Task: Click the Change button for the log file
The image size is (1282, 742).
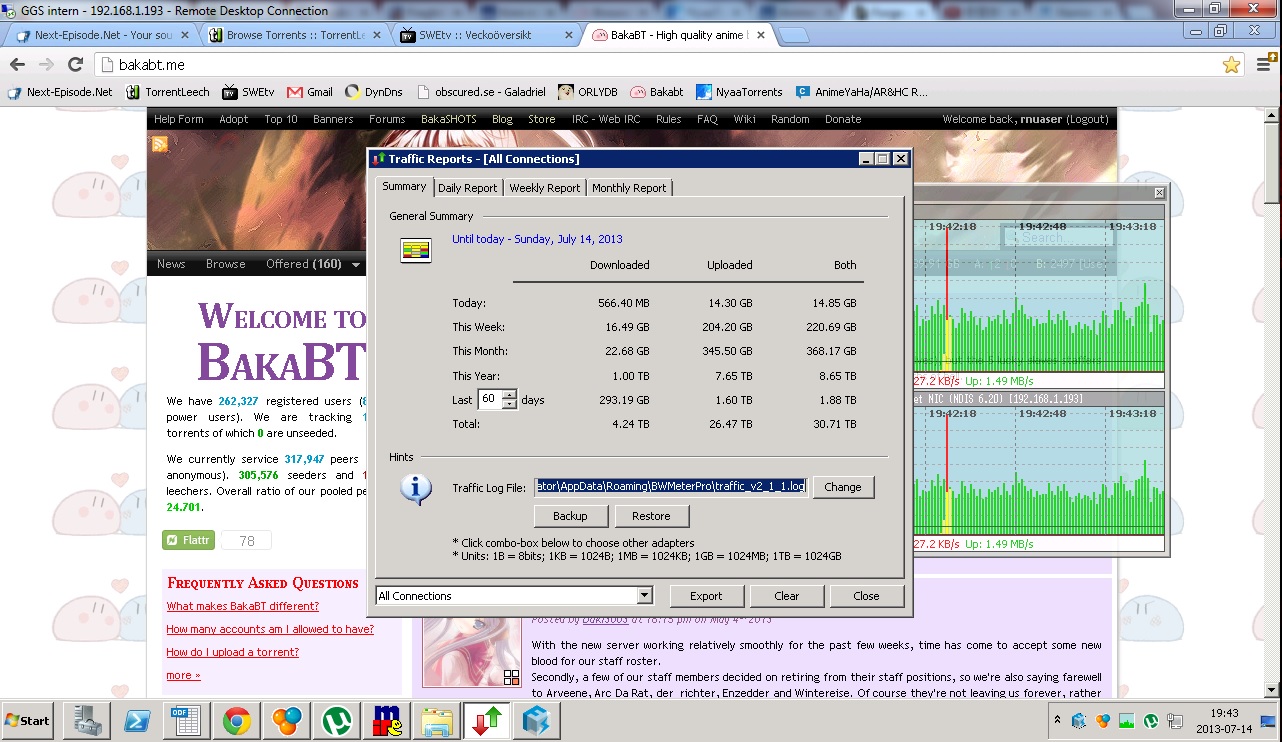Action: 842,487
